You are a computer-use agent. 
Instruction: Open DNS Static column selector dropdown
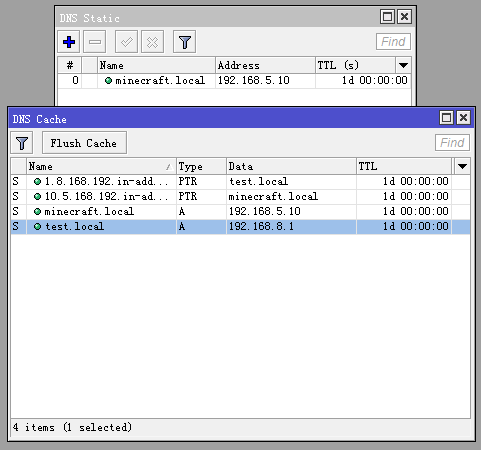(403, 65)
